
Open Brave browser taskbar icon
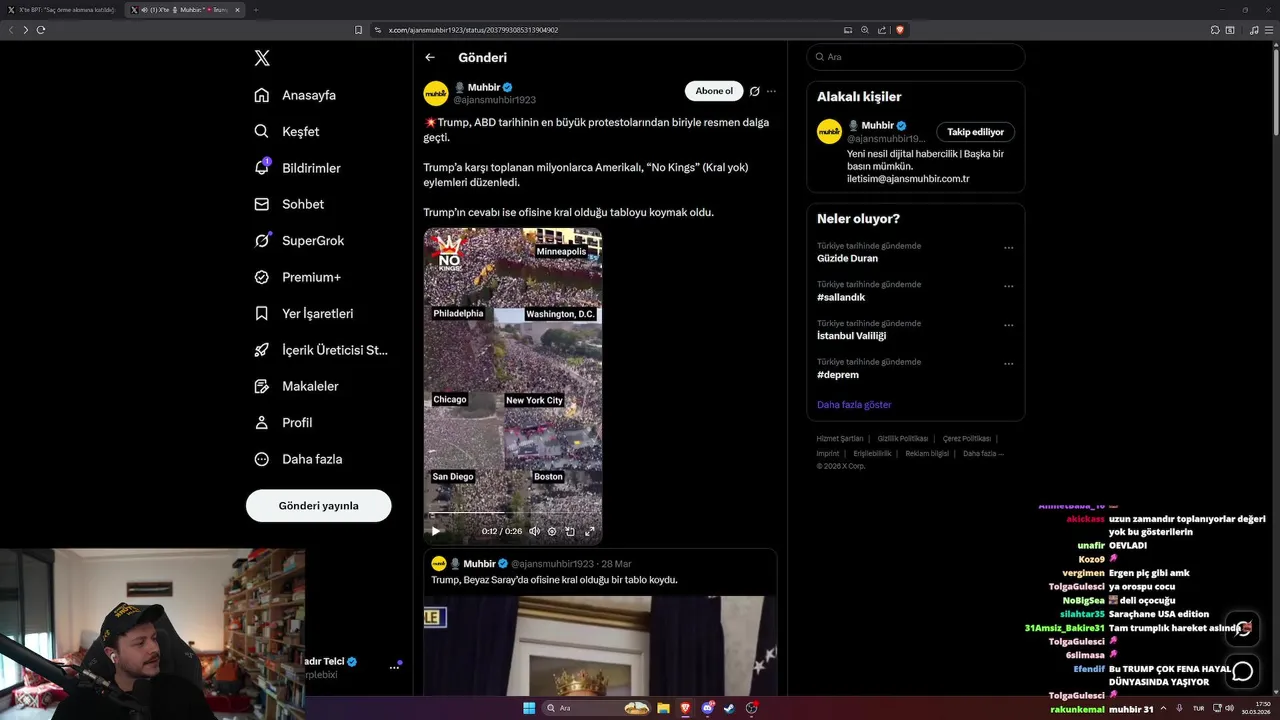click(685, 708)
